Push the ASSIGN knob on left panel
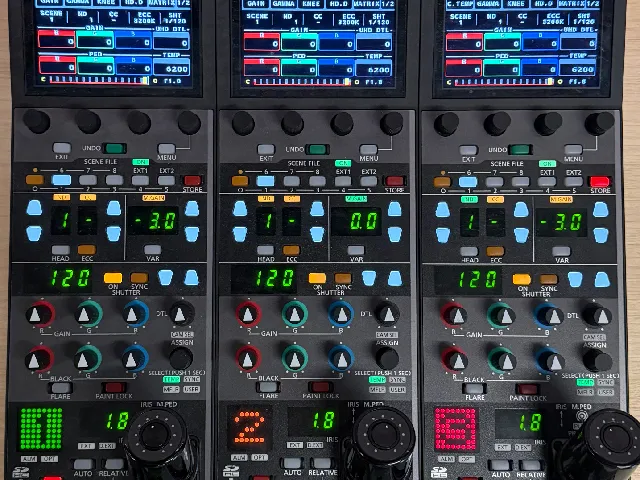The height and width of the screenshot is (480, 640). click(x=181, y=358)
